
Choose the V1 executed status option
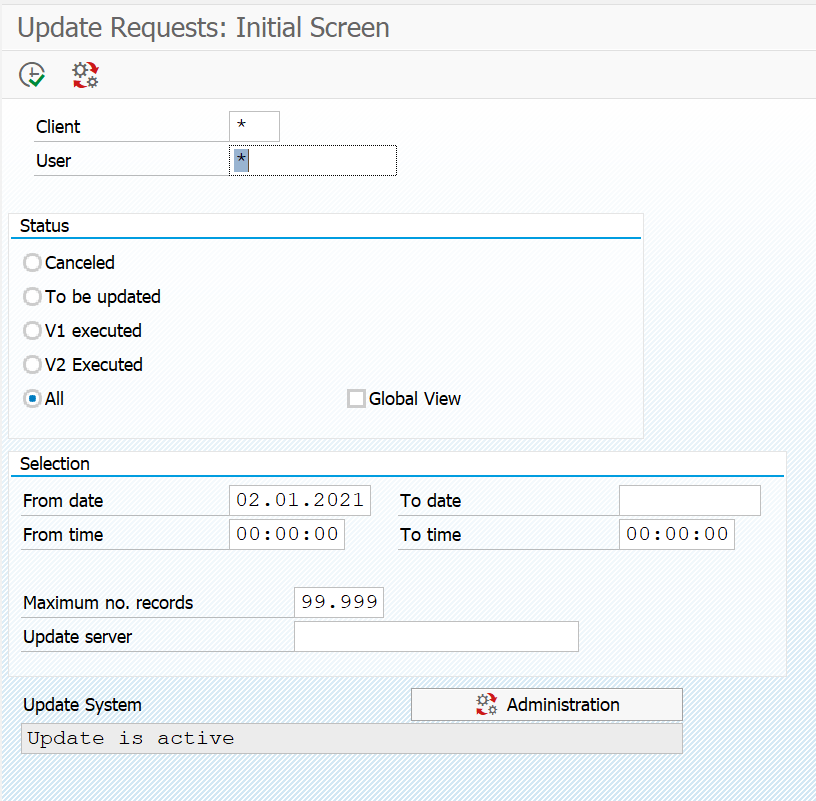click(32, 330)
